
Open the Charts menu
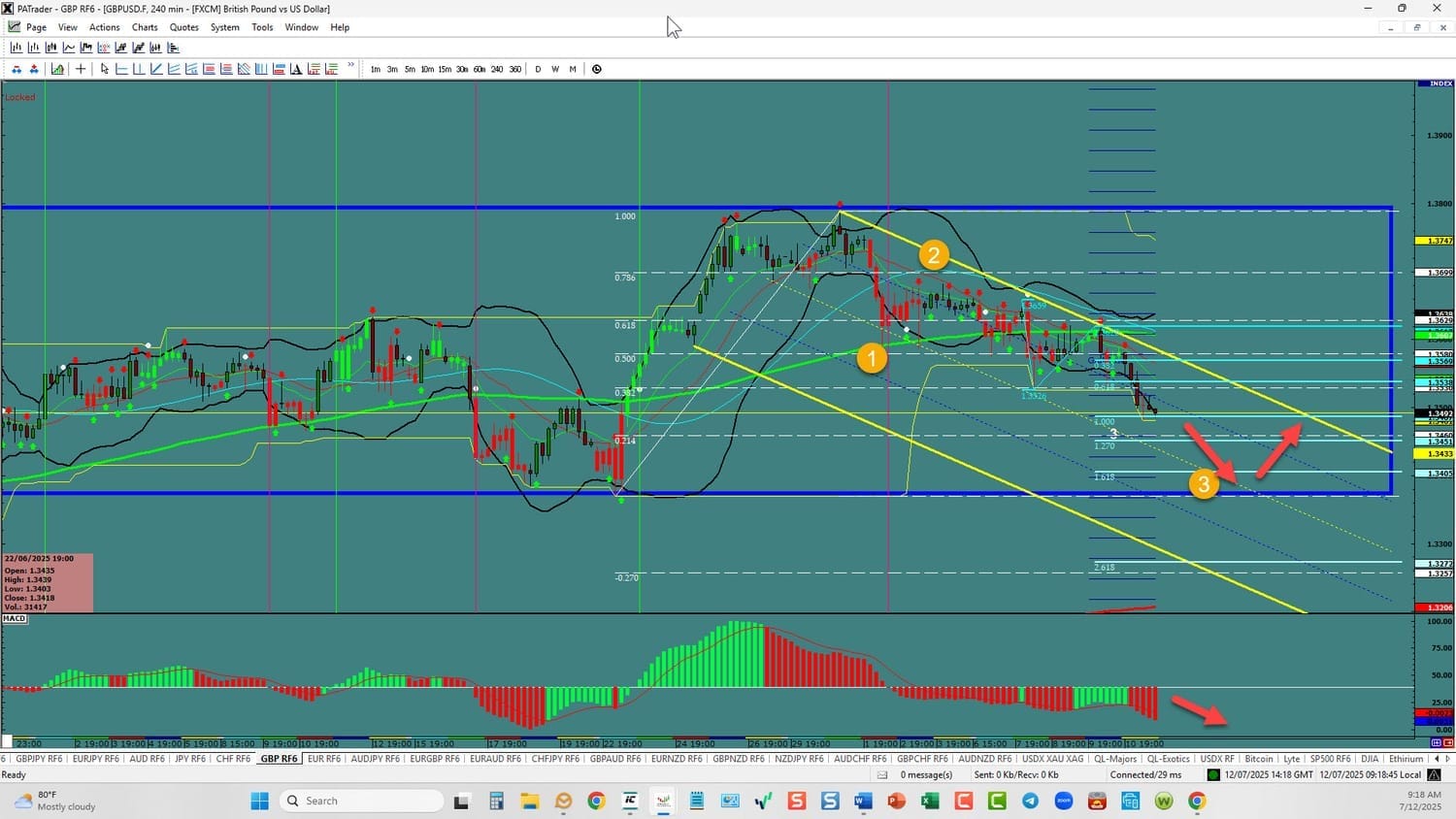click(145, 27)
